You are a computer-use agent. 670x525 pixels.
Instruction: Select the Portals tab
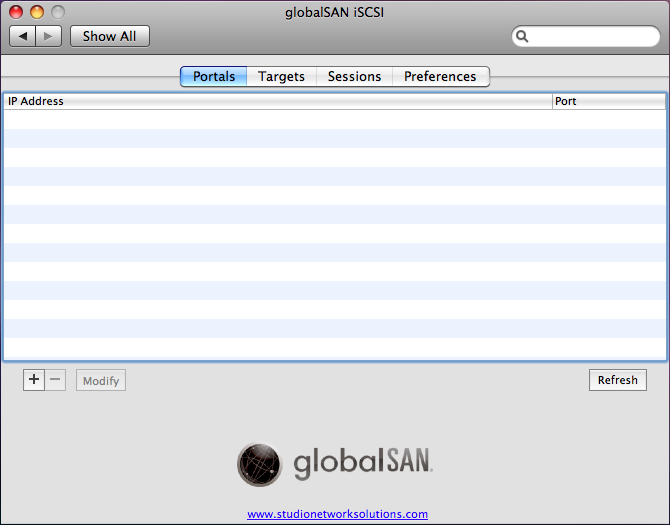coord(214,76)
